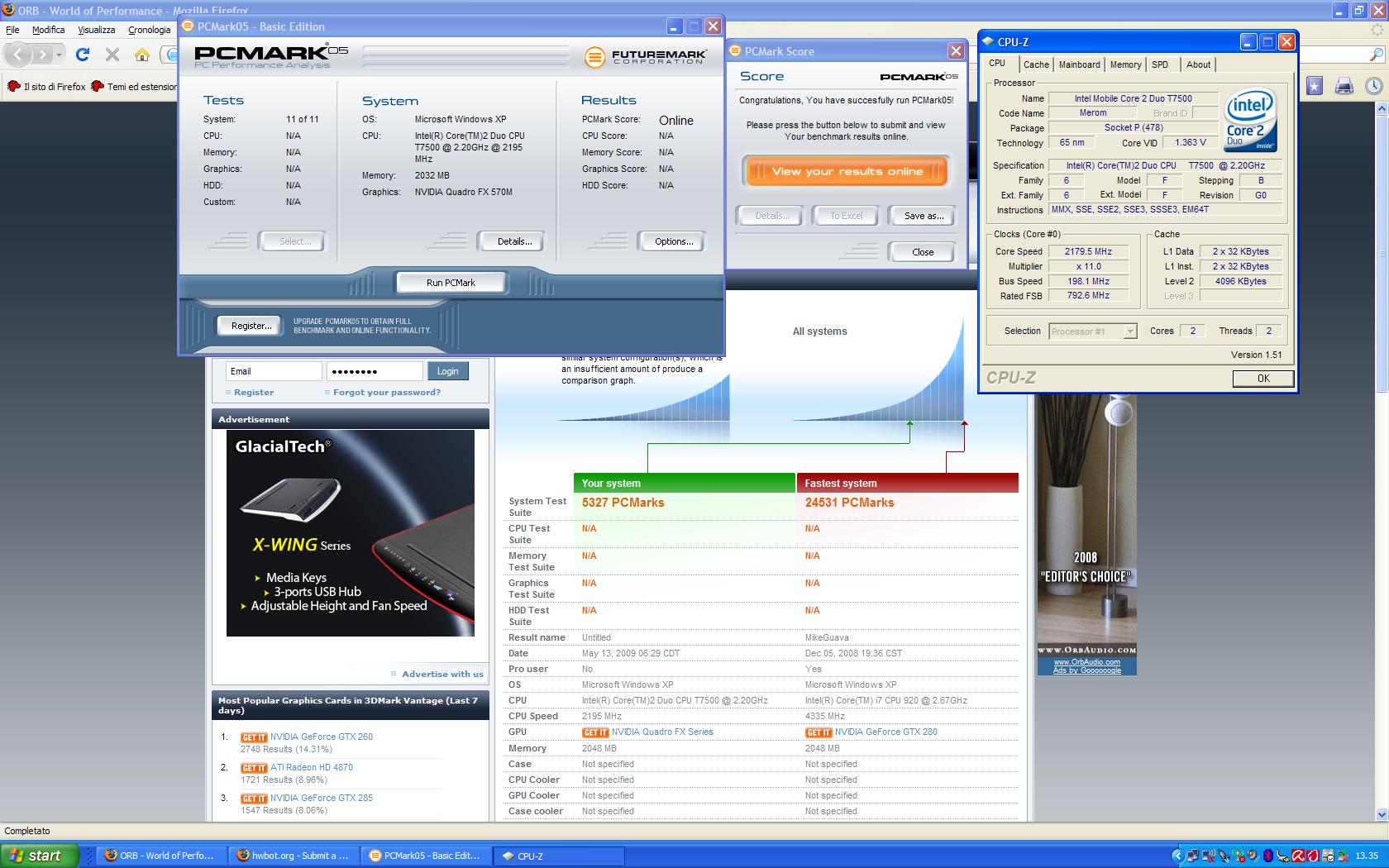Viewport: 1389px width, 868px height.
Task: Switch to the About tab in CPU-Z
Action: click(1198, 64)
